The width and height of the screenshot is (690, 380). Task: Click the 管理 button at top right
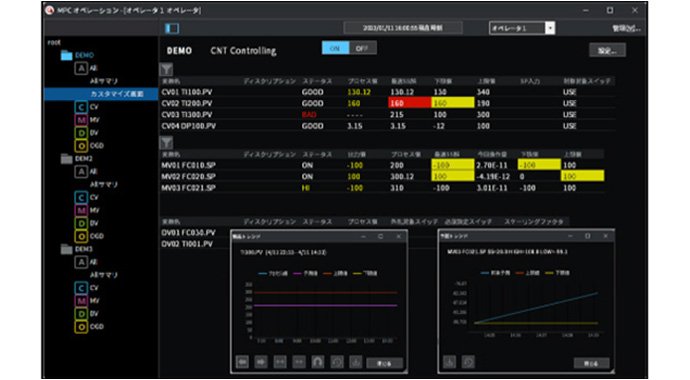point(627,29)
